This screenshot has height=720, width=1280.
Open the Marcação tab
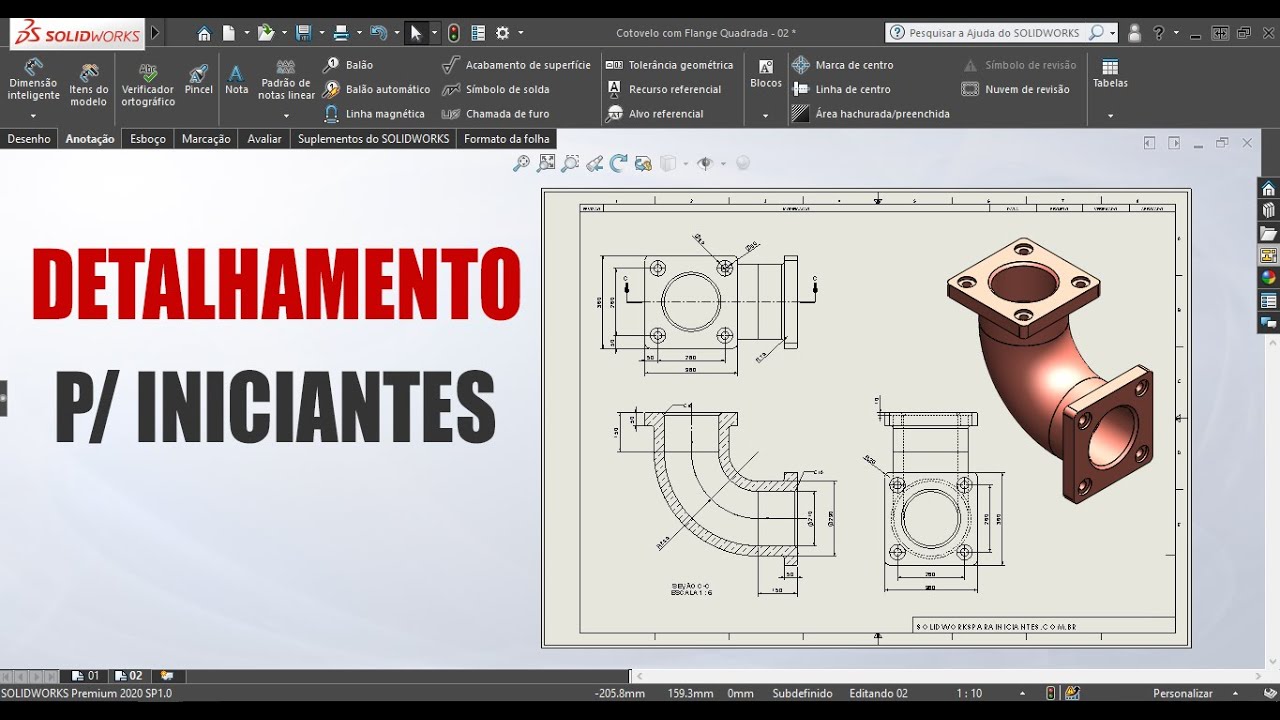coord(206,139)
